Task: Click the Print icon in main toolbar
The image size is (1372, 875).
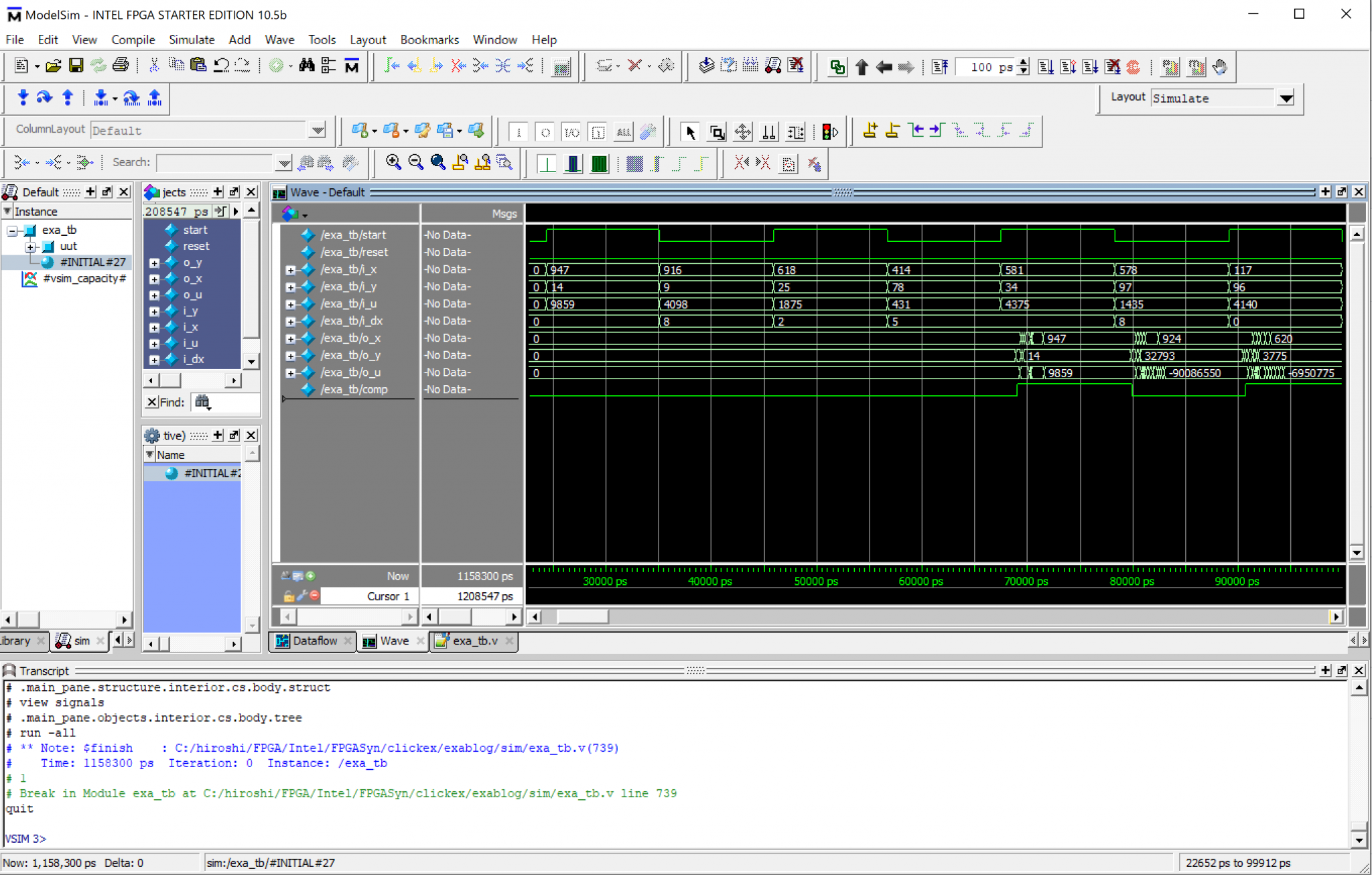Action: click(121, 66)
